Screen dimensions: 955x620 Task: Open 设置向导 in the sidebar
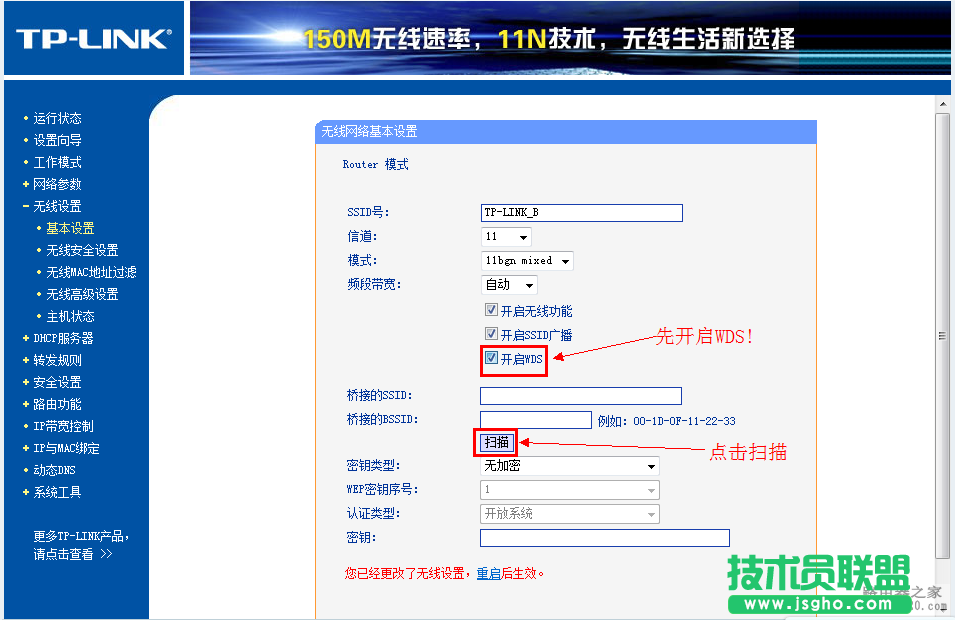click(x=57, y=140)
